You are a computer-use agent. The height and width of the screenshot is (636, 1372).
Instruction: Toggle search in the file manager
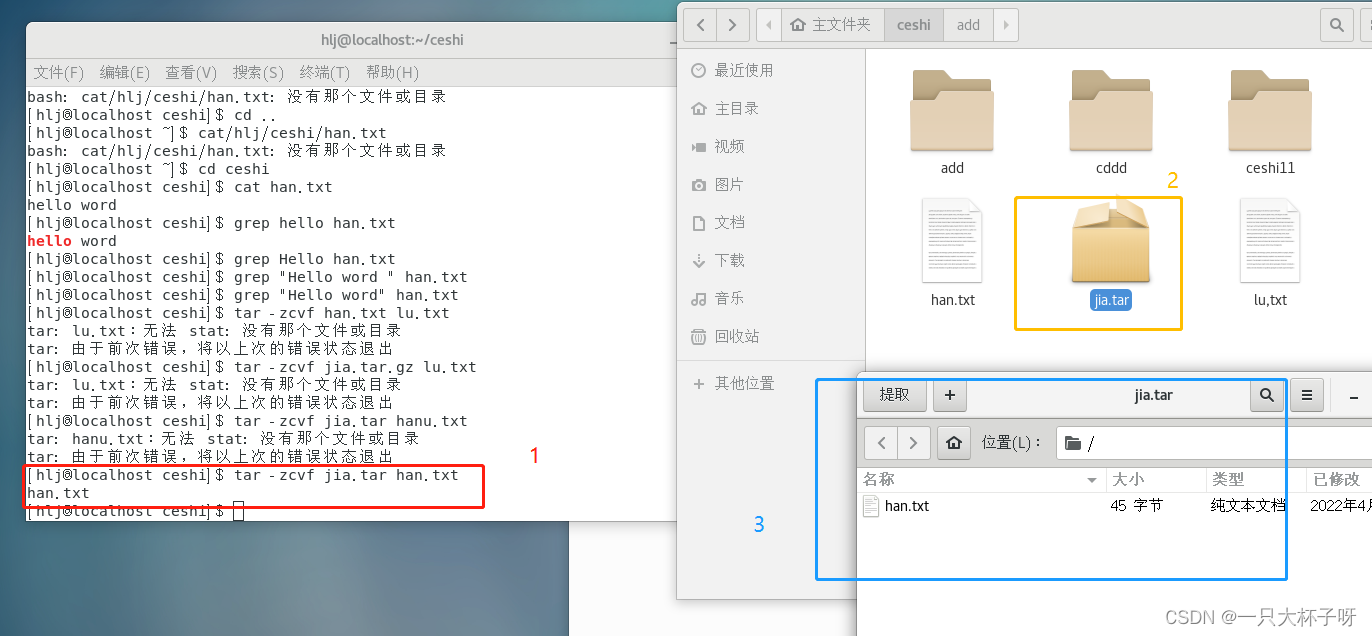pyautogui.click(x=1337, y=24)
